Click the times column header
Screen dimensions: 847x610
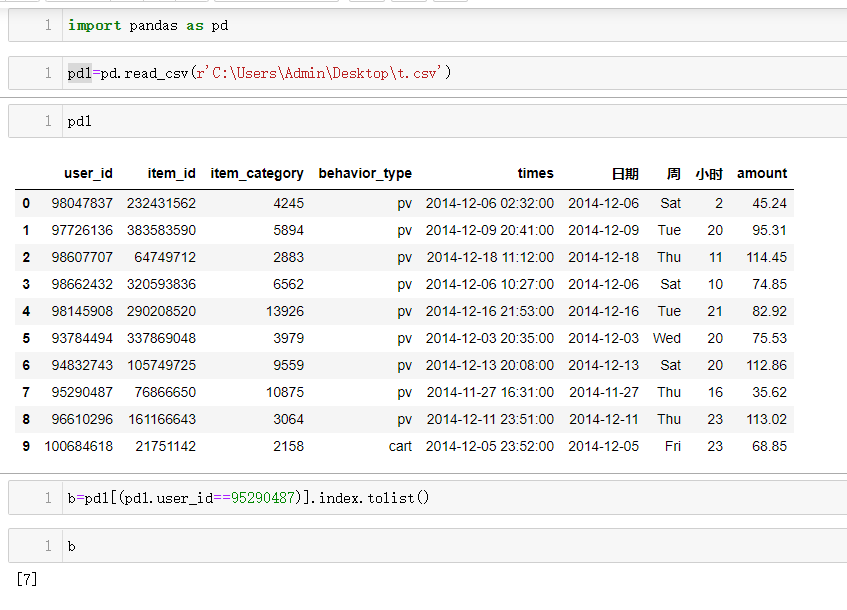coord(535,173)
